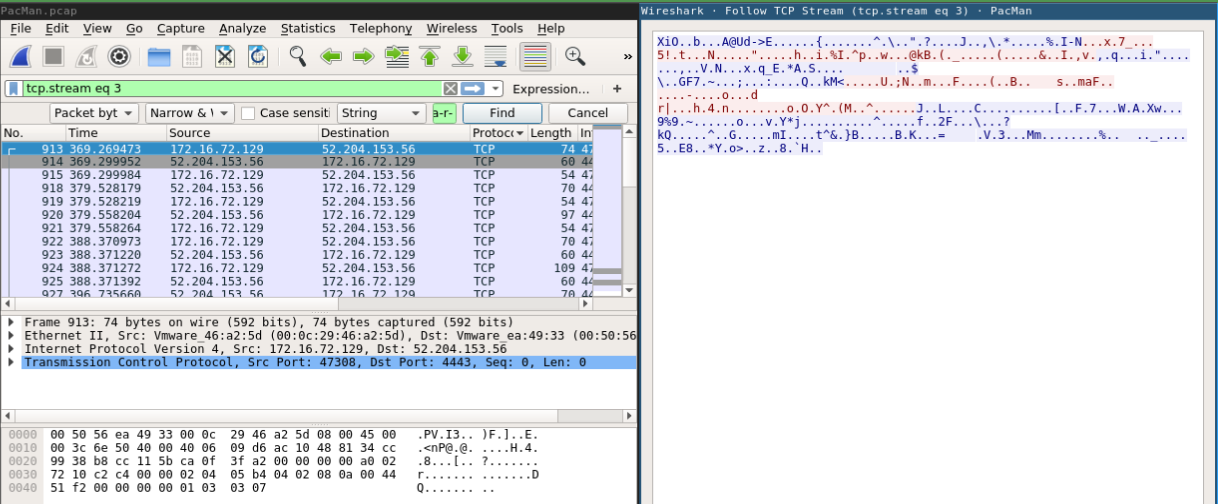Image resolution: width=1218 pixels, height=504 pixels.
Task: Enable the Case sensitive checkbox
Action: tap(248, 113)
